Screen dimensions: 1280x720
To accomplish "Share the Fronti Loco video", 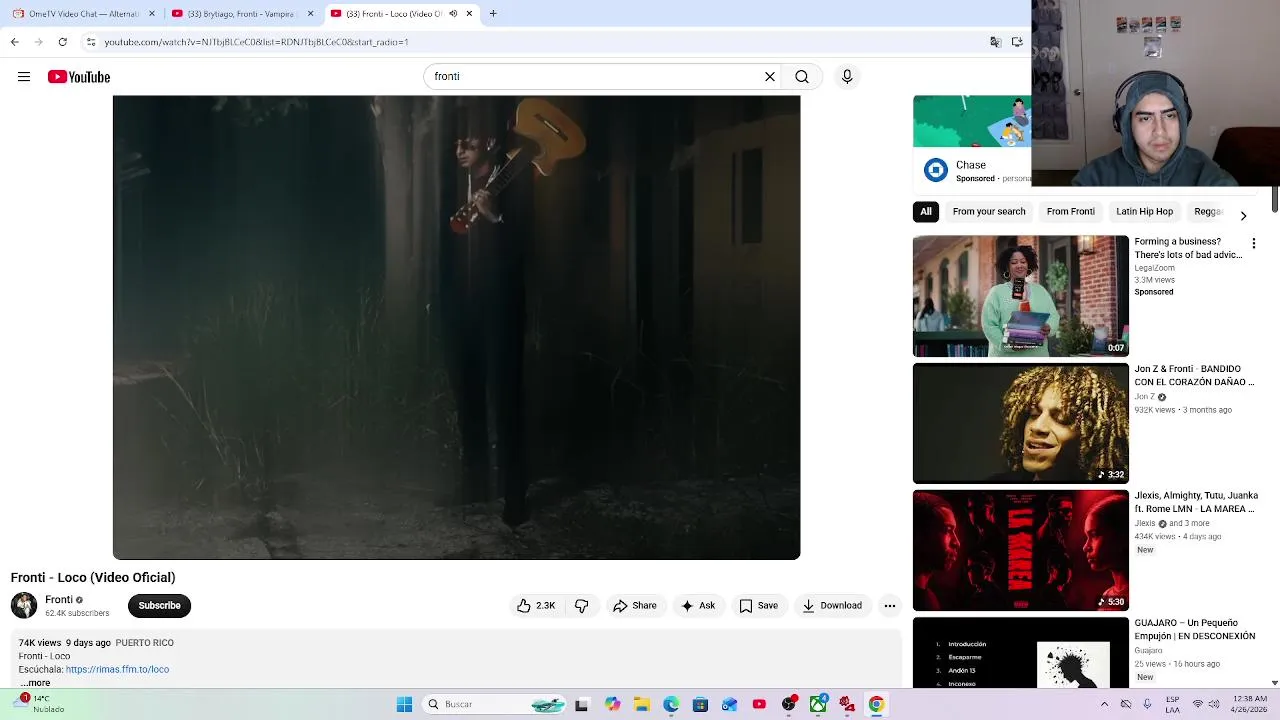I will point(635,605).
